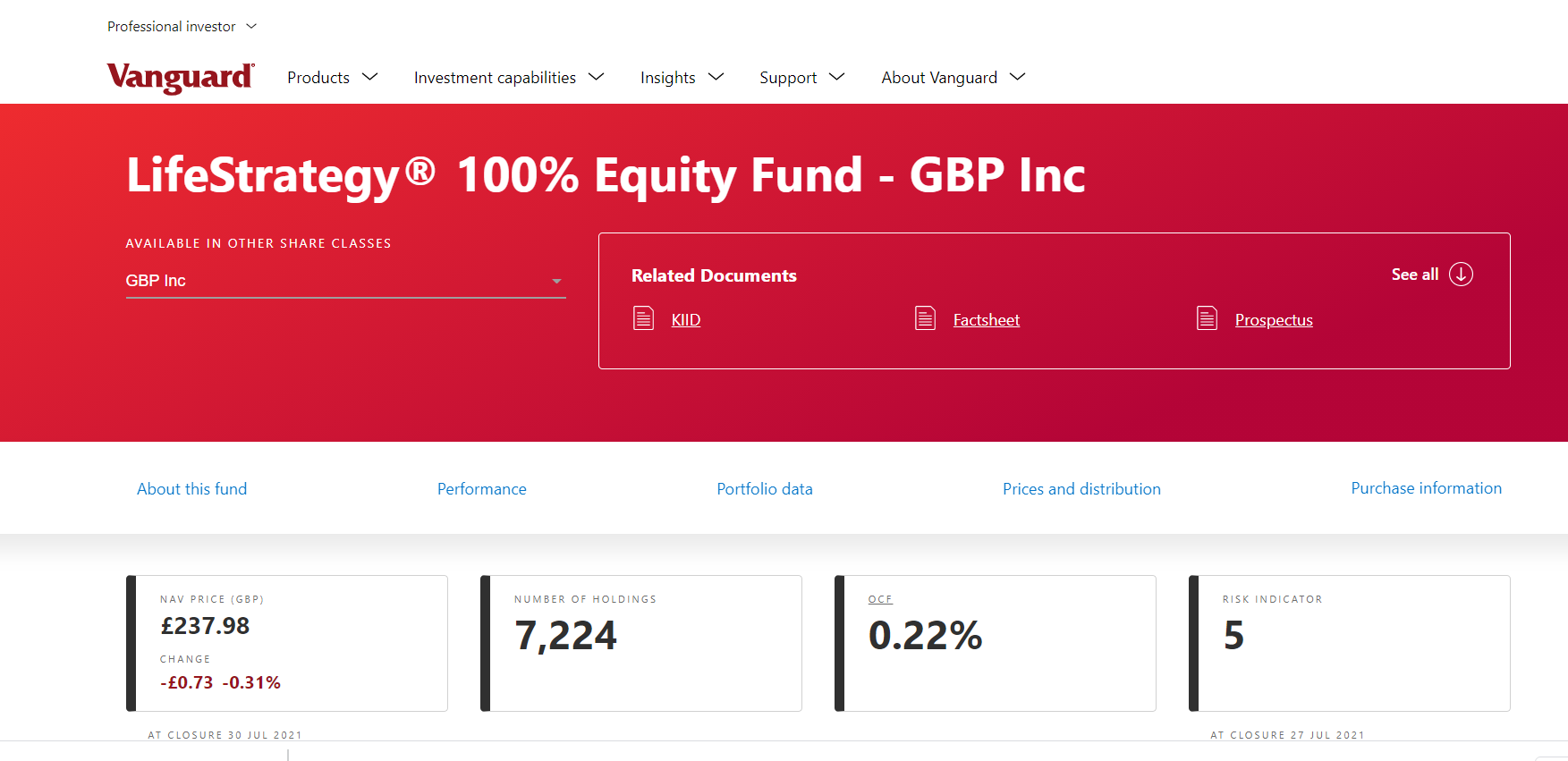
Task: Expand the Support menu chevron
Action: [x=837, y=78]
